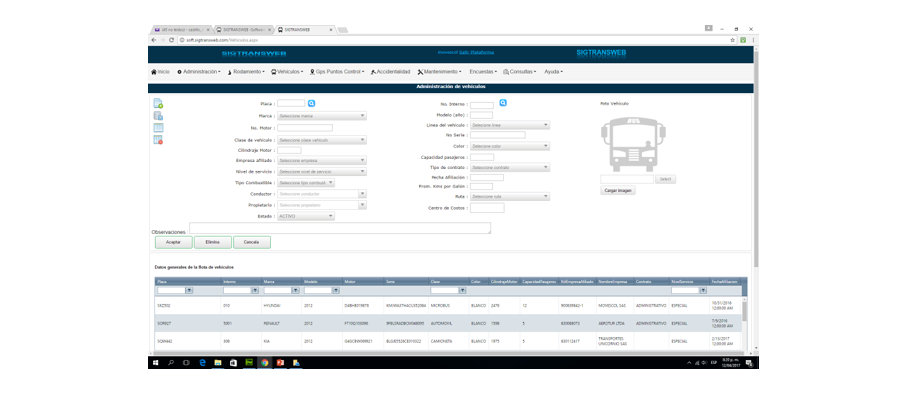Click the new record icon in left sidebar
907x407 pixels.
coord(158,104)
